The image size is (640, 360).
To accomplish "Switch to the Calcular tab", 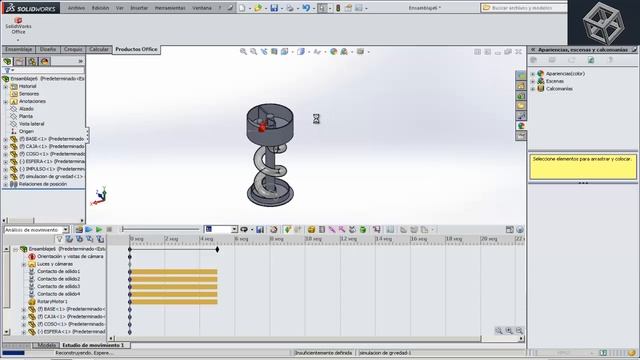I will coord(99,49).
